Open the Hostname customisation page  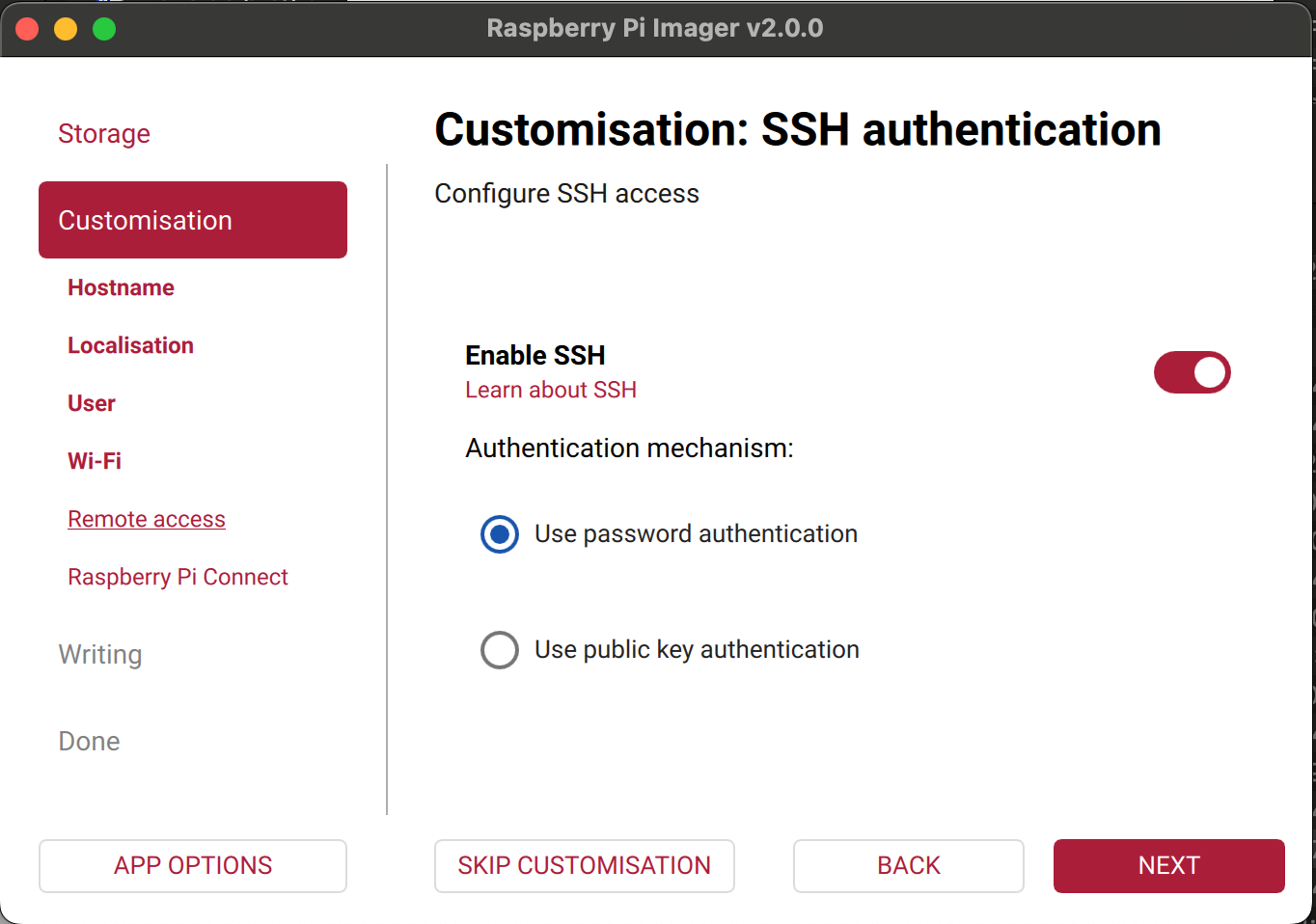[121, 287]
